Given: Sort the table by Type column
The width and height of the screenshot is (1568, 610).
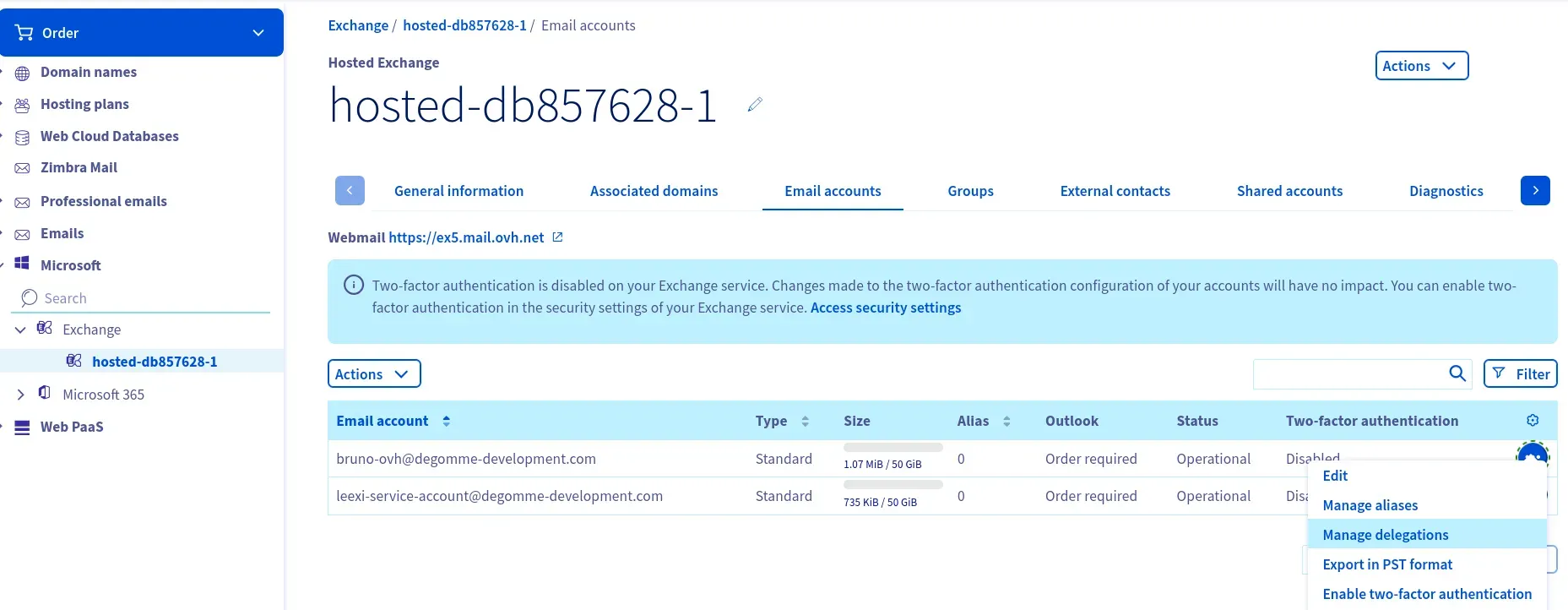Looking at the screenshot, I should 805,421.
